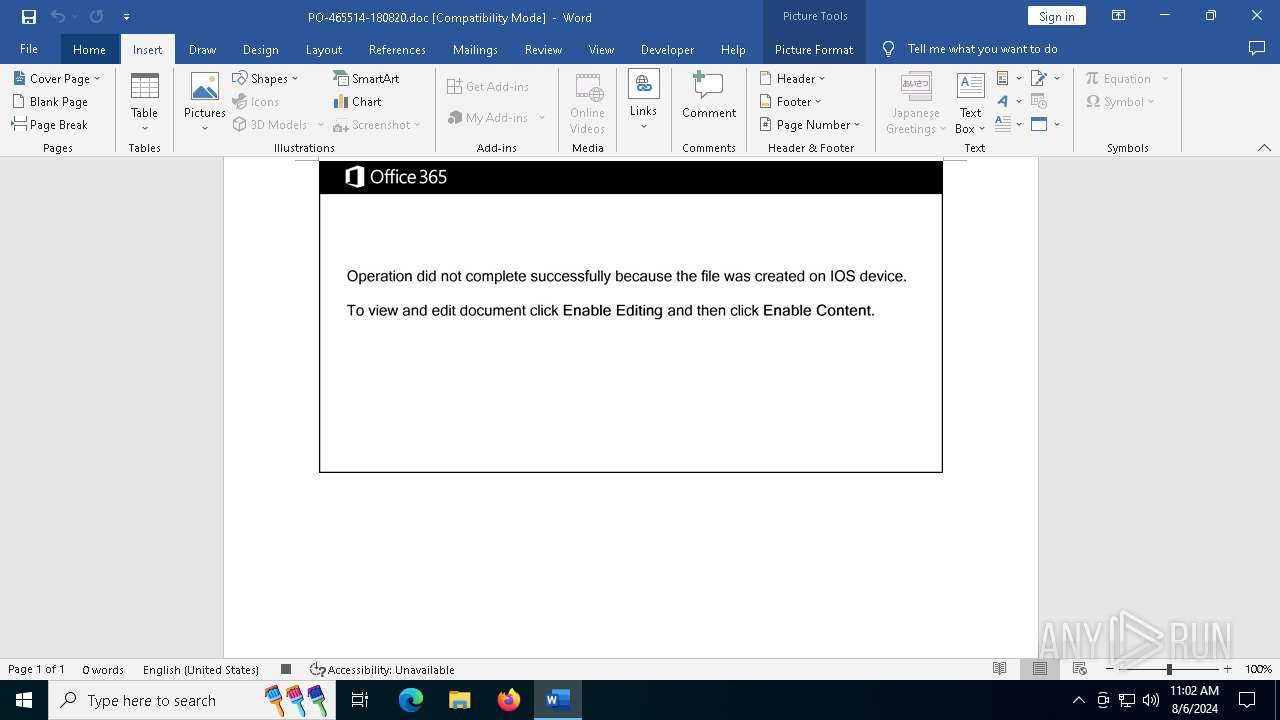Open the Picture Format tab

point(814,49)
